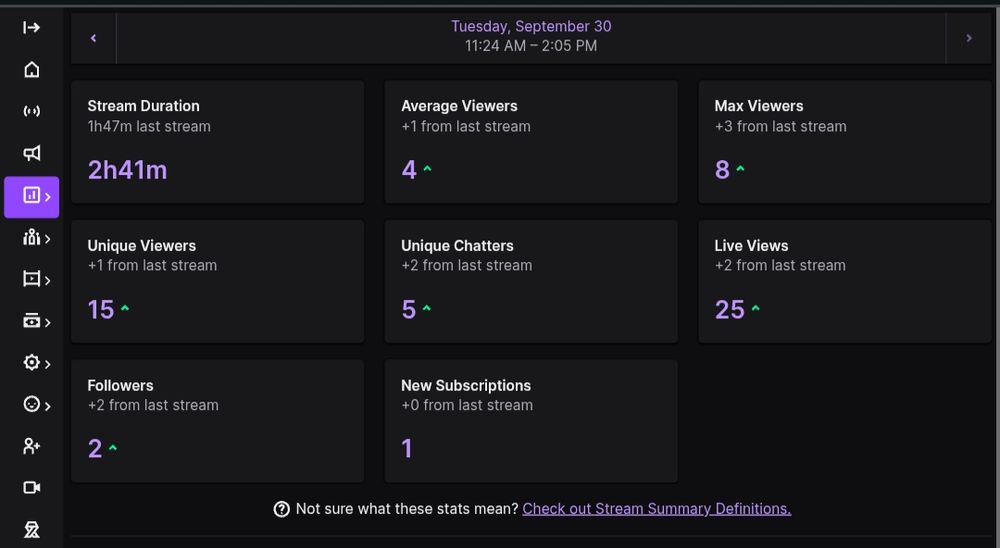Expand the Settings gear chevron
The width and height of the screenshot is (1000, 548).
(x=47, y=364)
